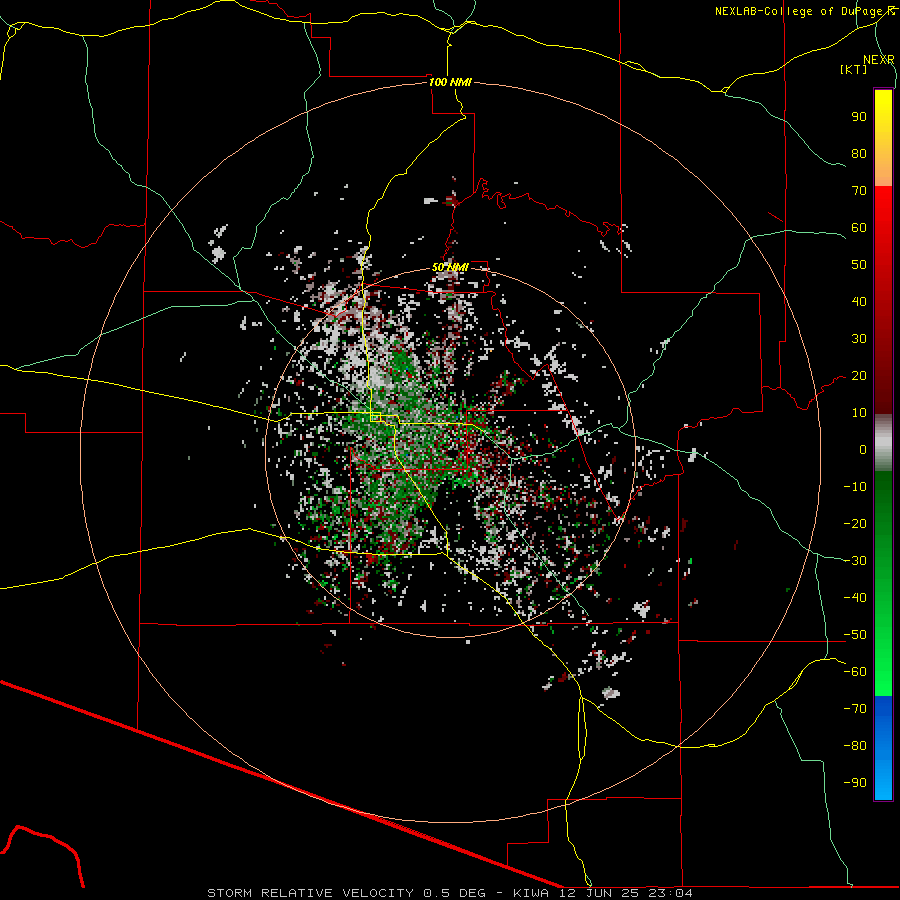Click the -90 value on velocity scale
Image resolution: width=900 pixels, height=900 pixels.
(855, 783)
